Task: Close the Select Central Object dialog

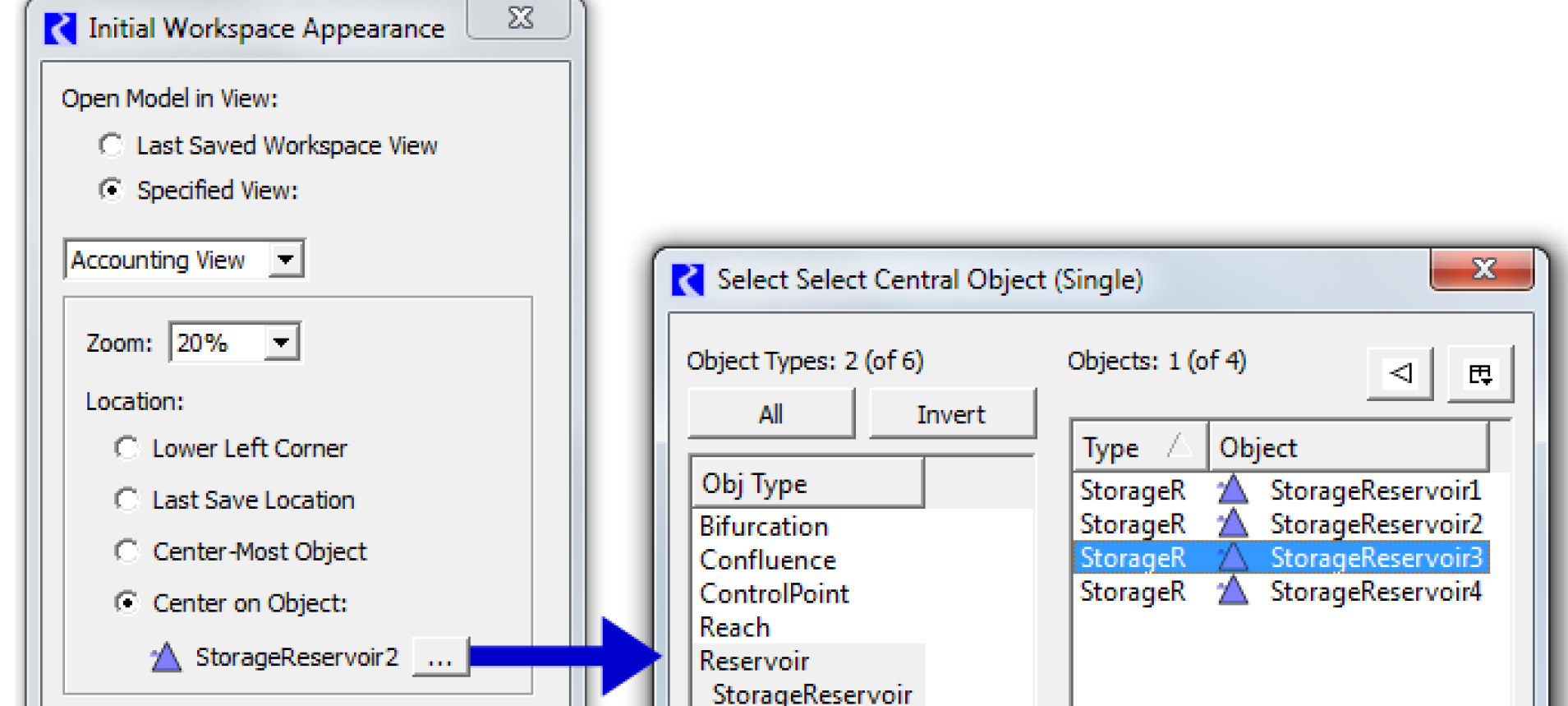Action: click(x=1482, y=270)
